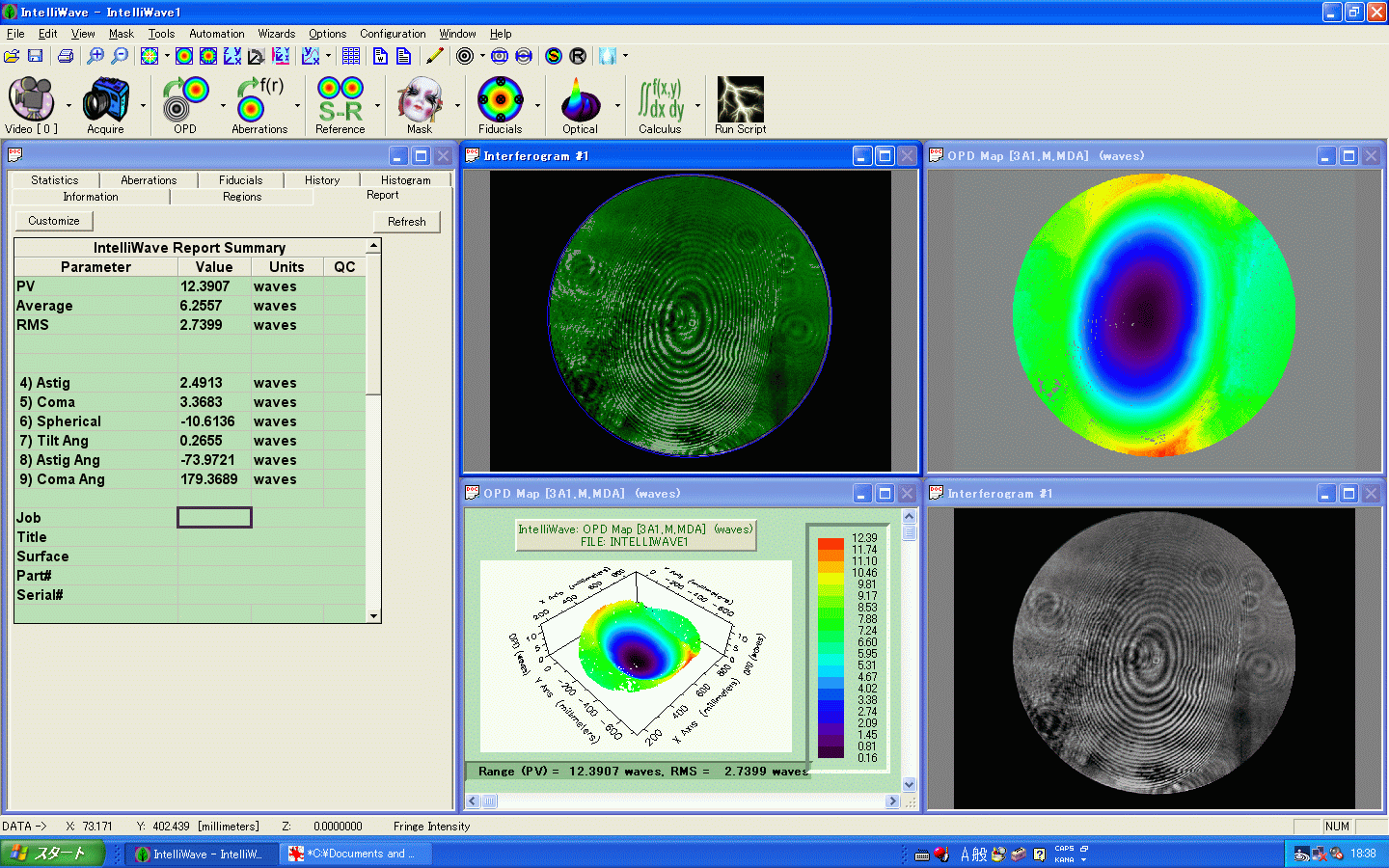Click the Fiducials toolbar icon
The height and width of the screenshot is (868, 1389).
500,99
